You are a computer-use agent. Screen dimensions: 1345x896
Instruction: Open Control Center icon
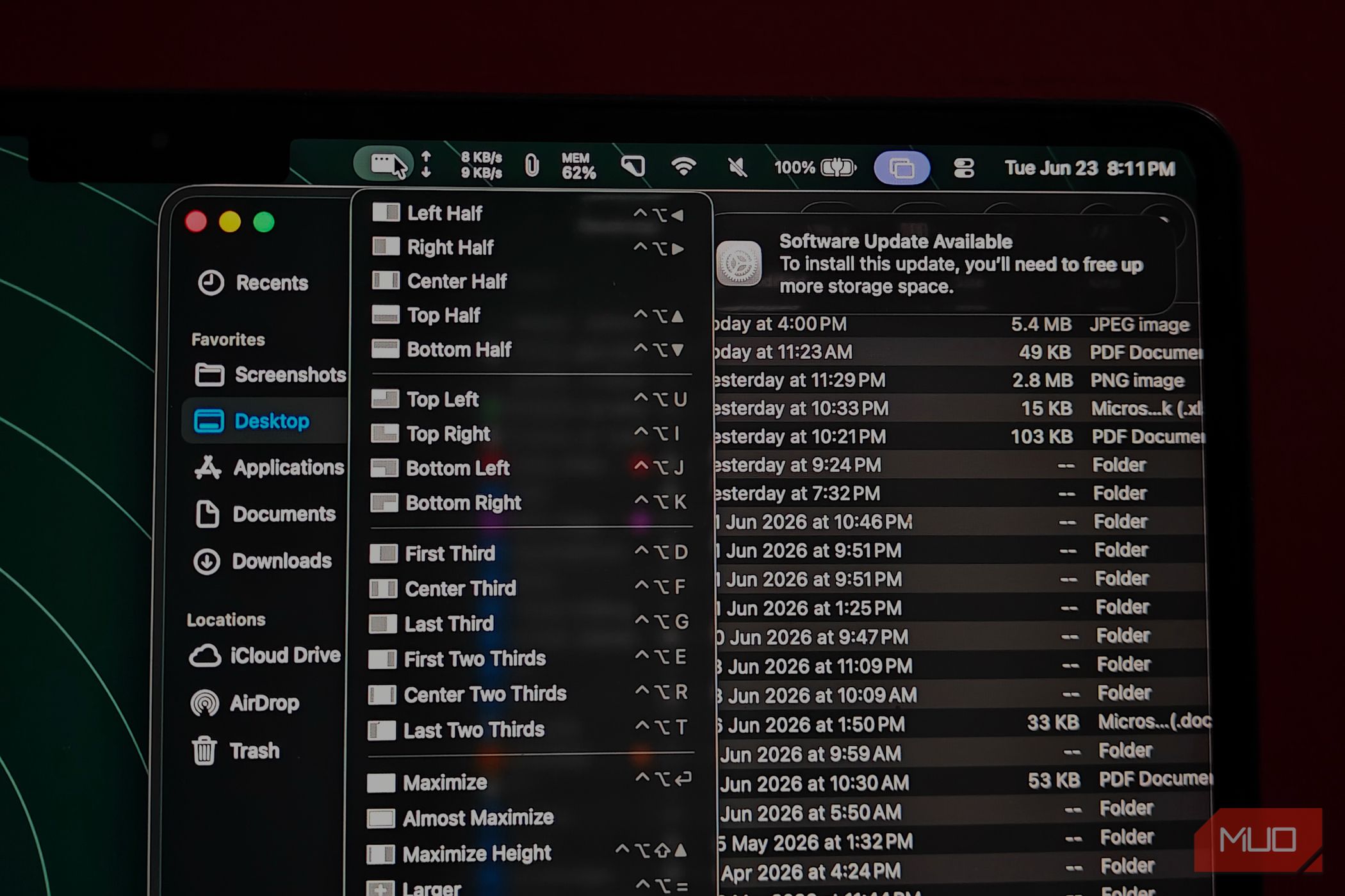[x=964, y=168]
